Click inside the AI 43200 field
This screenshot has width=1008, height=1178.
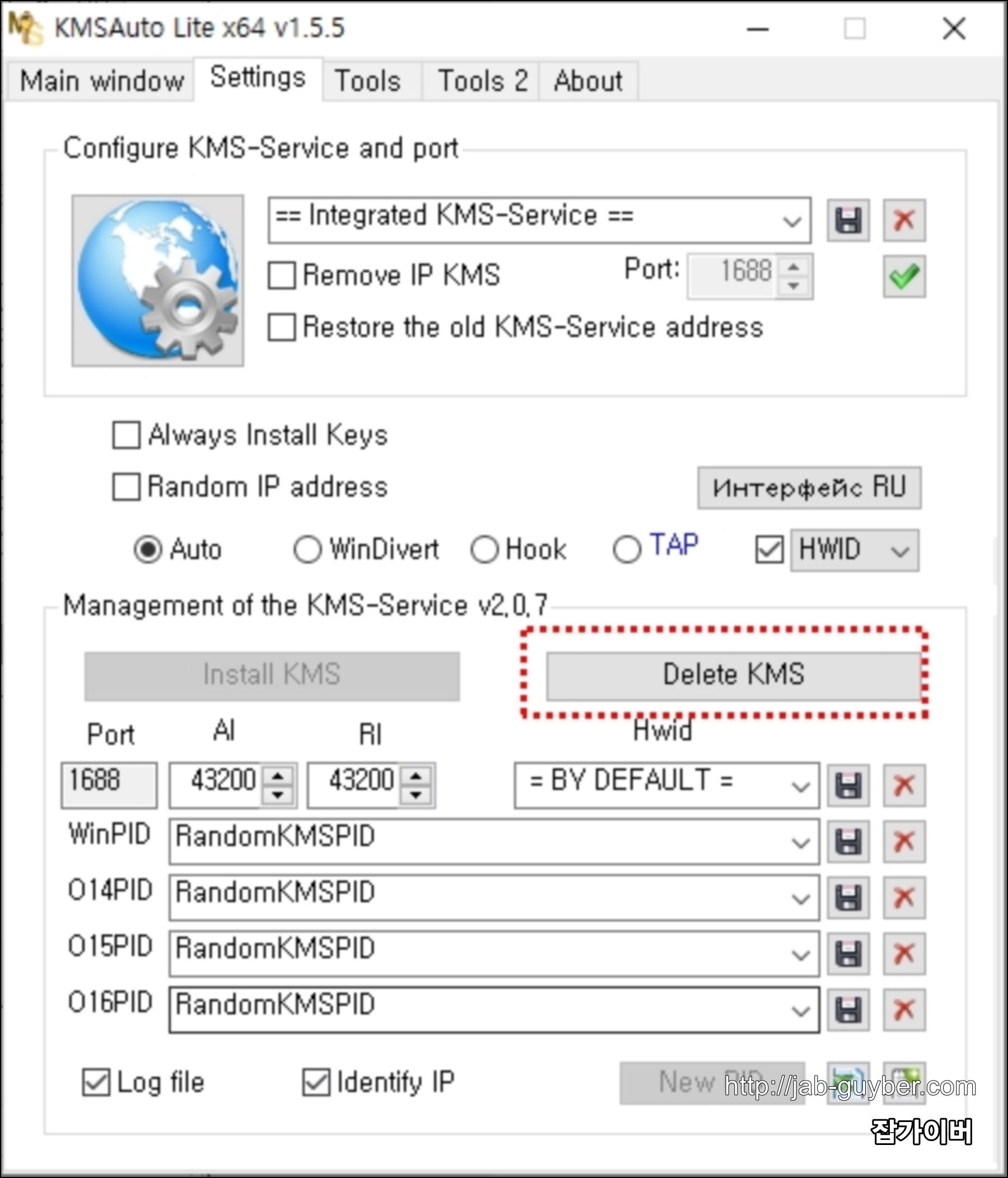coord(216,785)
